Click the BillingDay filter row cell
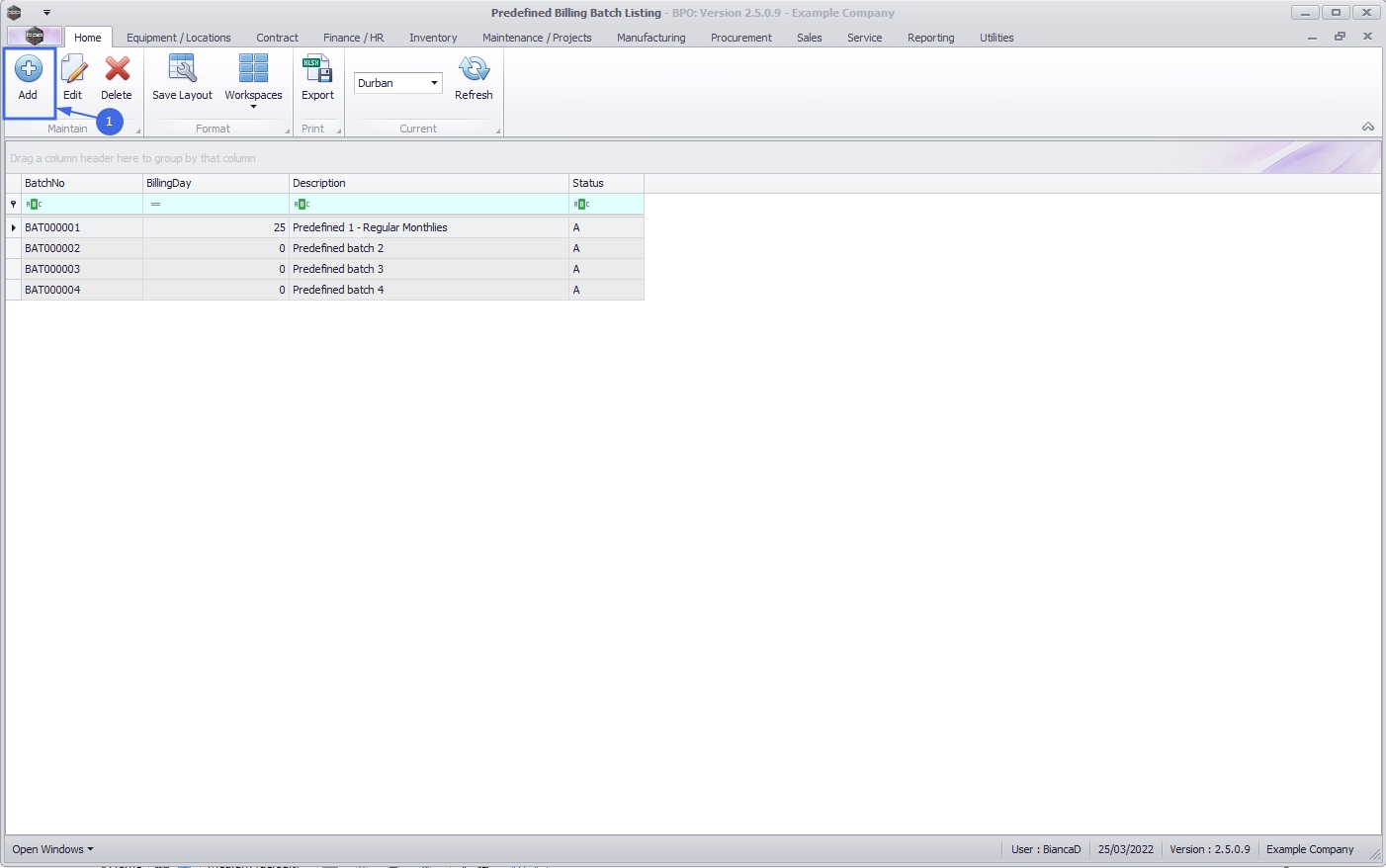This screenshot has width=1386, height=868. 216,204
